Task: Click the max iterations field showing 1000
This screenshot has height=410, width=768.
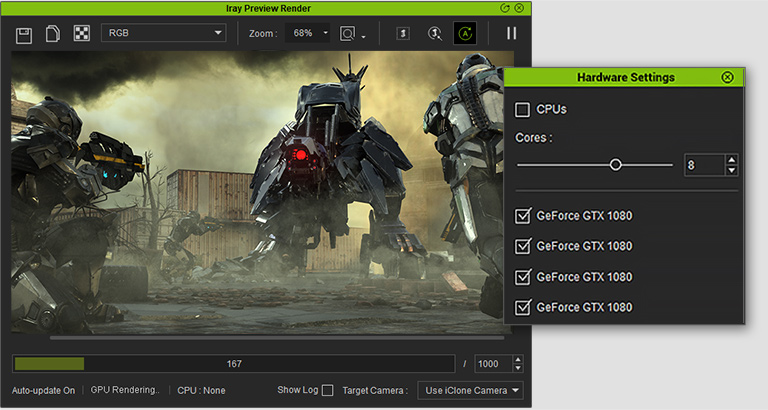Action: [493, 364]
